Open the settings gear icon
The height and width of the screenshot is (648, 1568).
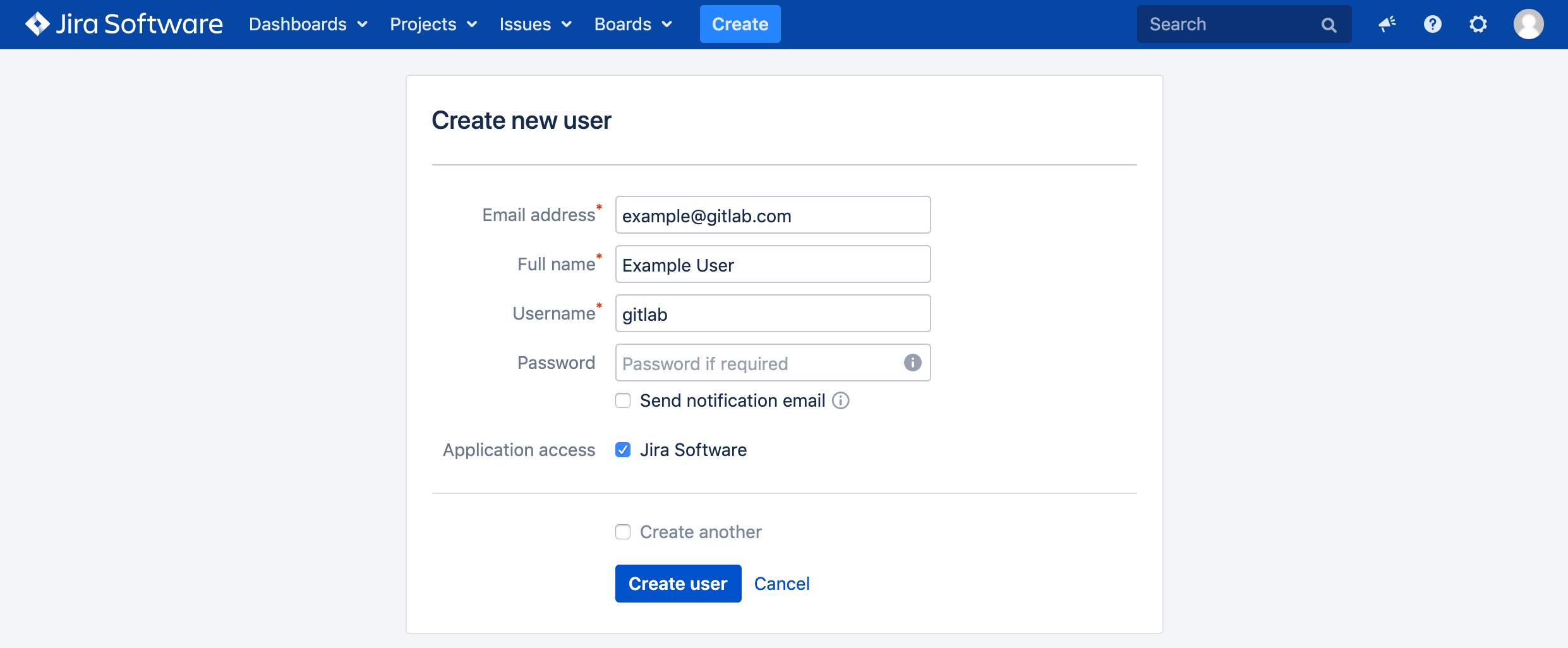pos(1478,24)
